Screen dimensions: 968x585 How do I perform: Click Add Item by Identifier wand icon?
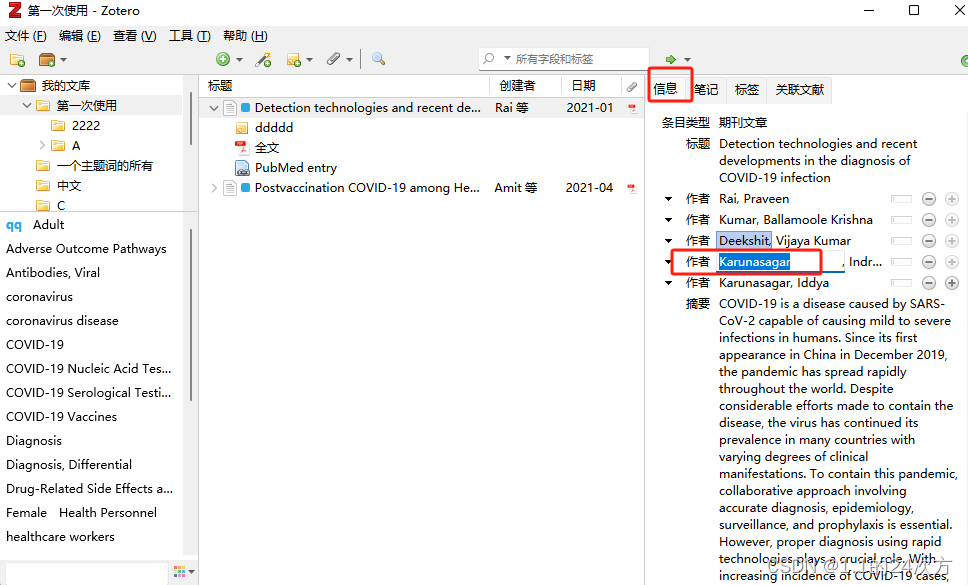coord(264,59)
